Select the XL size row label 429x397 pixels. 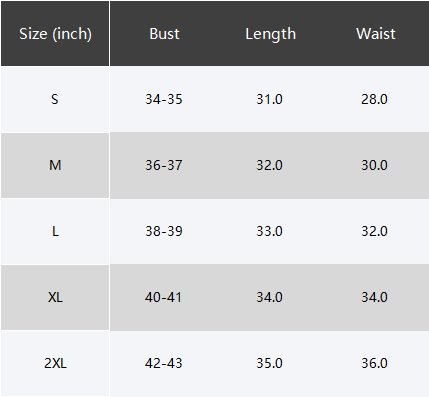pyautogui.click(x=55, y=297)
